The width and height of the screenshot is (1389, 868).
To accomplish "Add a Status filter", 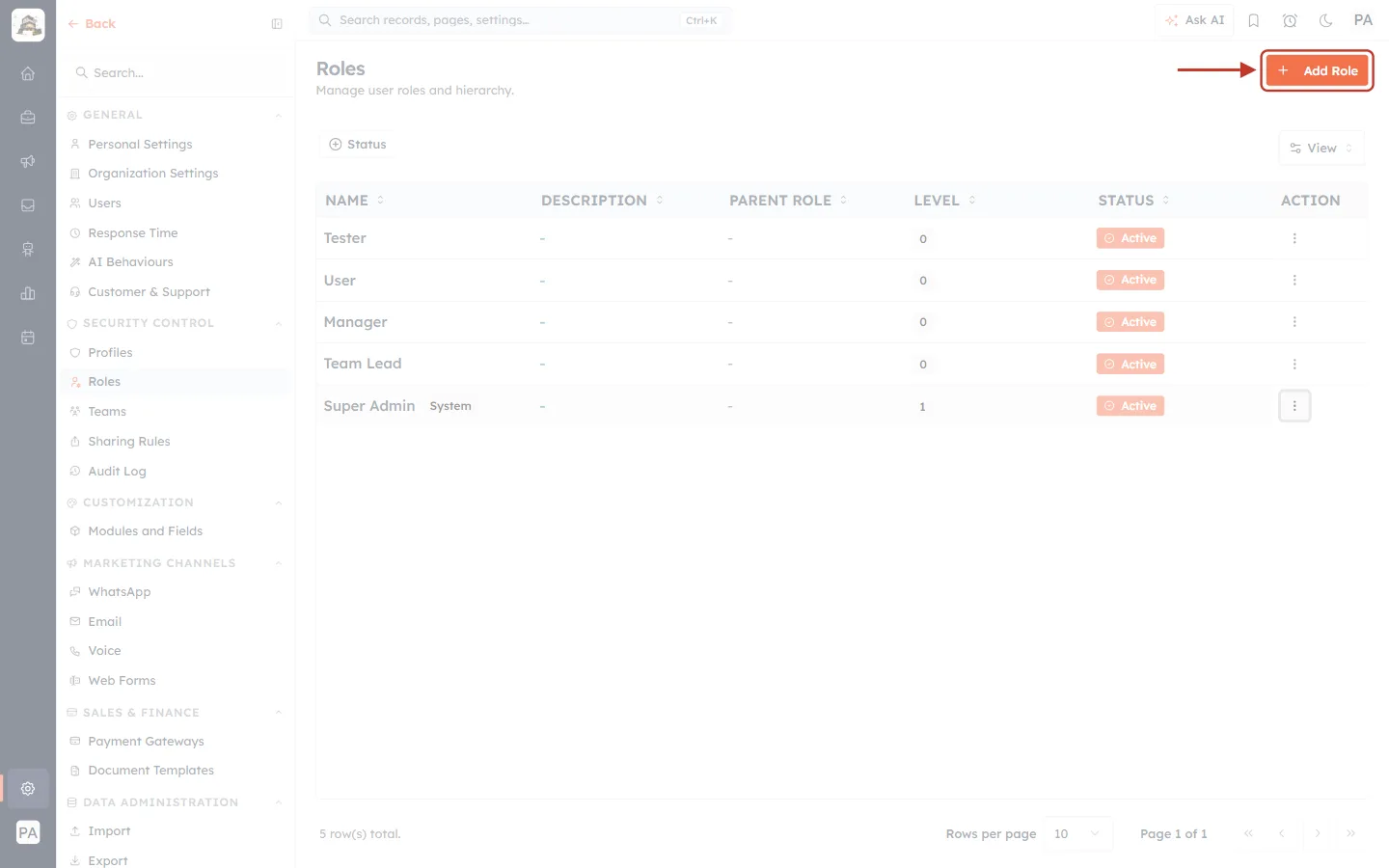I will point(358,145).
